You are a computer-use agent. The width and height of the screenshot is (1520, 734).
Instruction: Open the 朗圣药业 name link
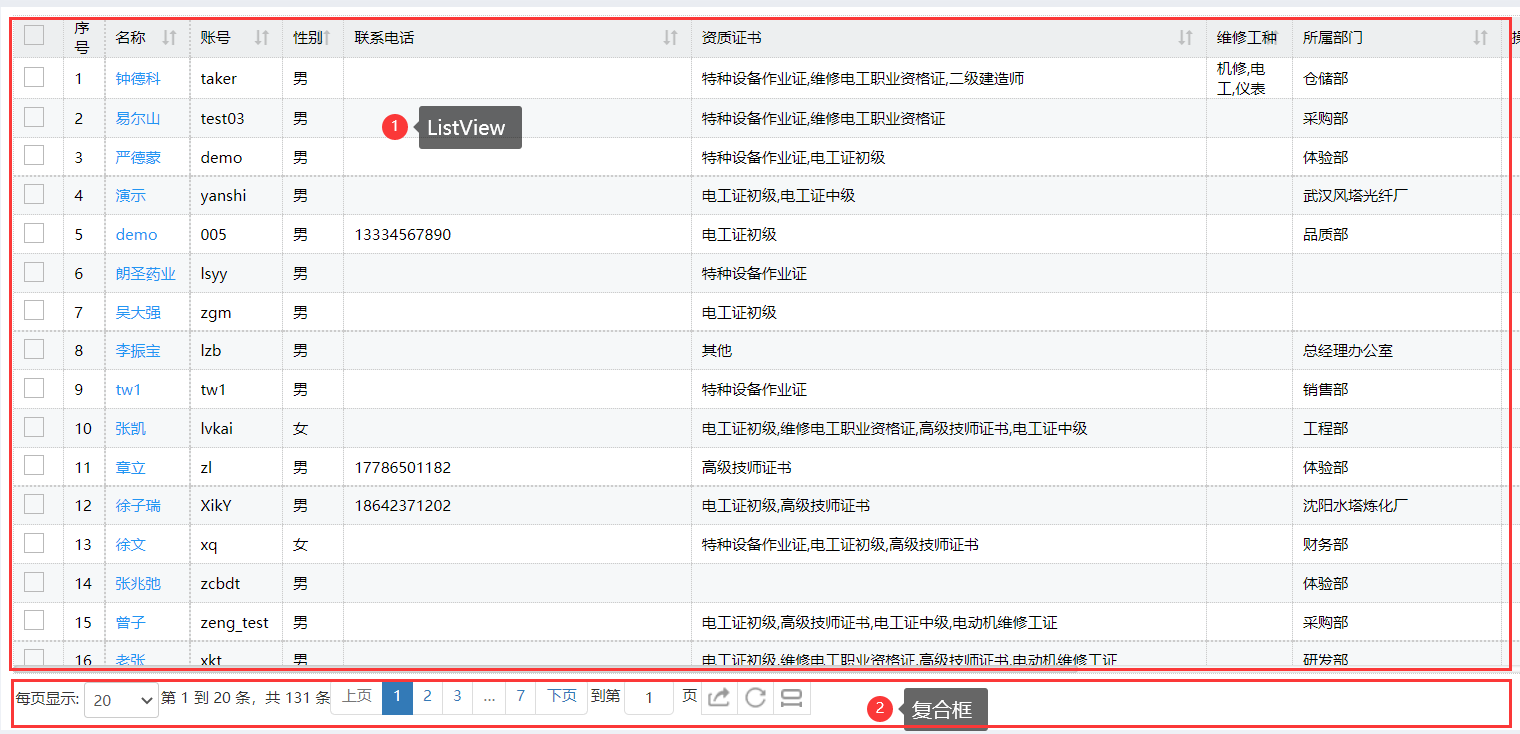click(146, 274)
